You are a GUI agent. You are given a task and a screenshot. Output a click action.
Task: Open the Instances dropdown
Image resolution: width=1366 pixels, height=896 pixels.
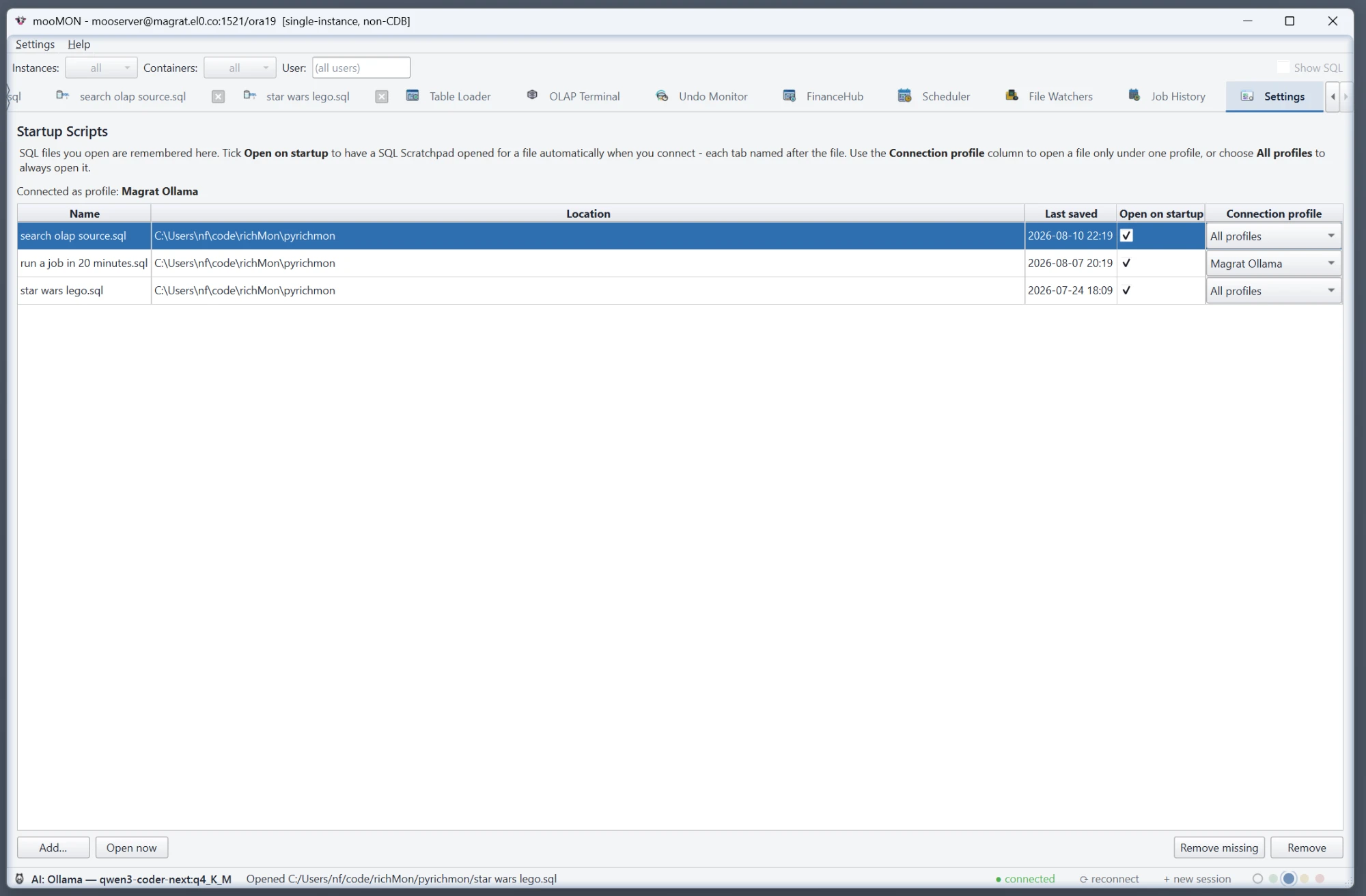[101, 68]
